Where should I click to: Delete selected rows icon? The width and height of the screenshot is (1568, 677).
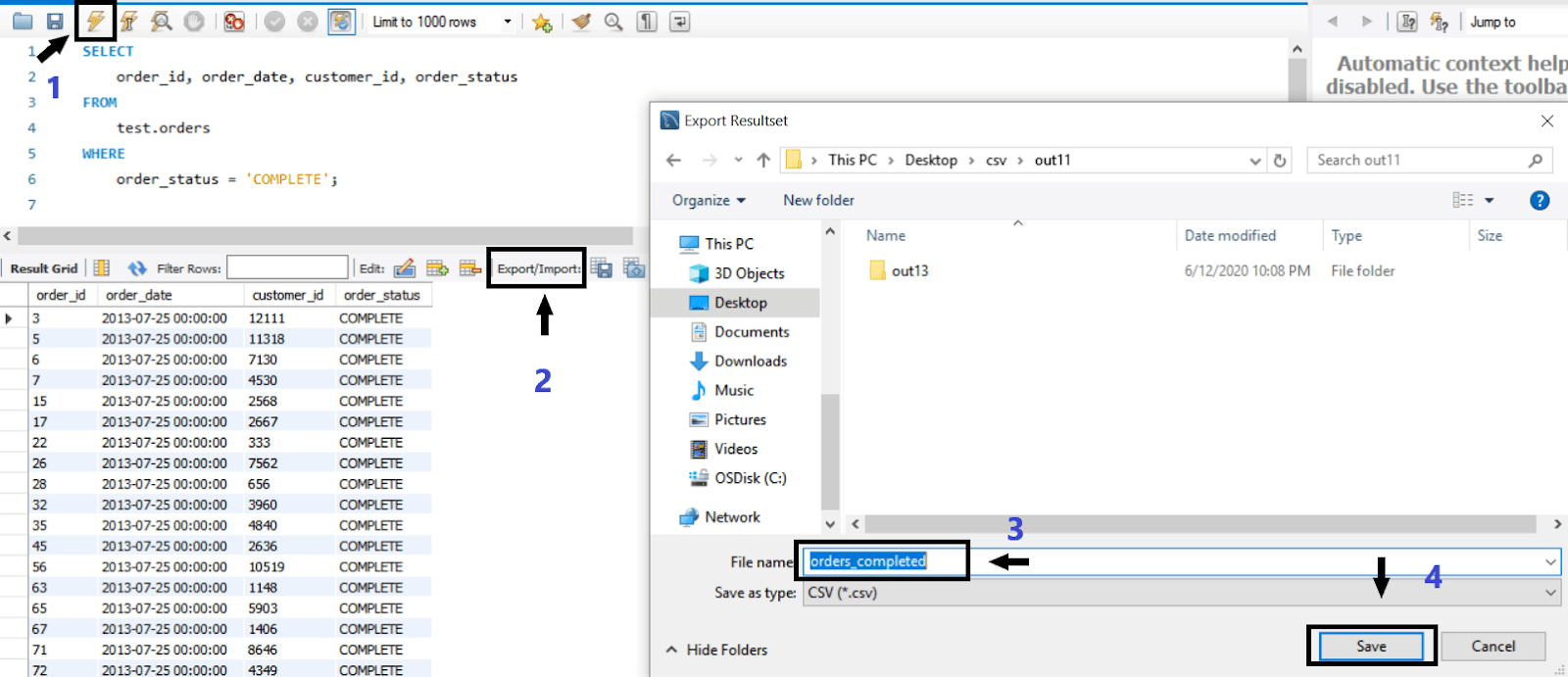pyautogui.click(x=470, y=268)
